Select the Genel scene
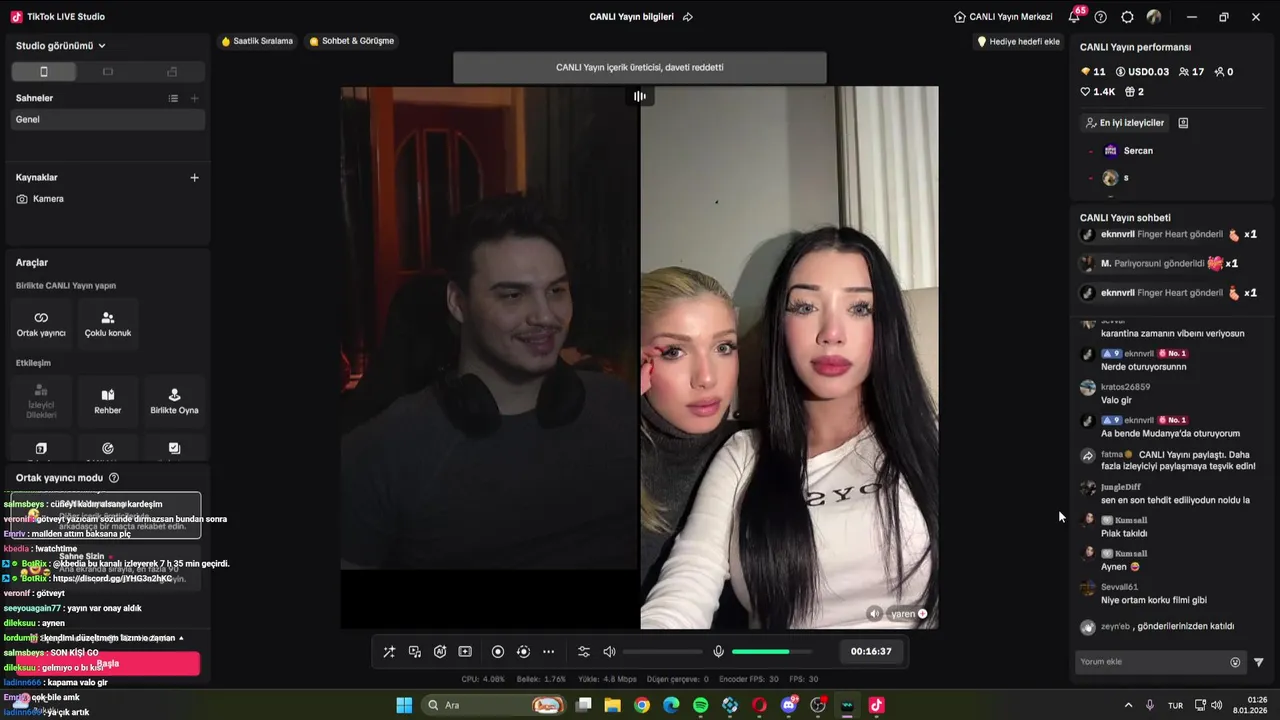 pos(108,119)
